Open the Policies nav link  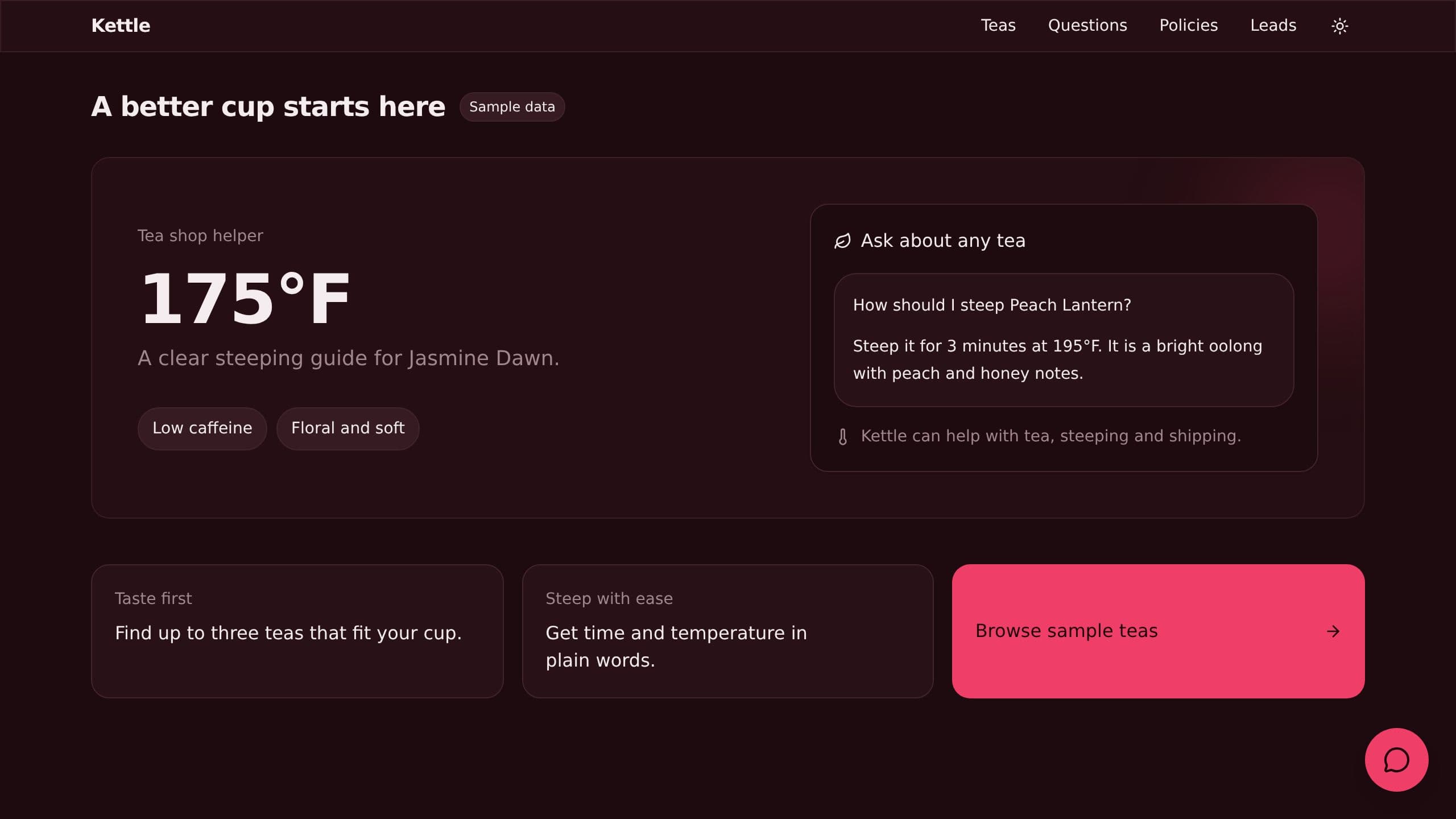pos(1189,26)
